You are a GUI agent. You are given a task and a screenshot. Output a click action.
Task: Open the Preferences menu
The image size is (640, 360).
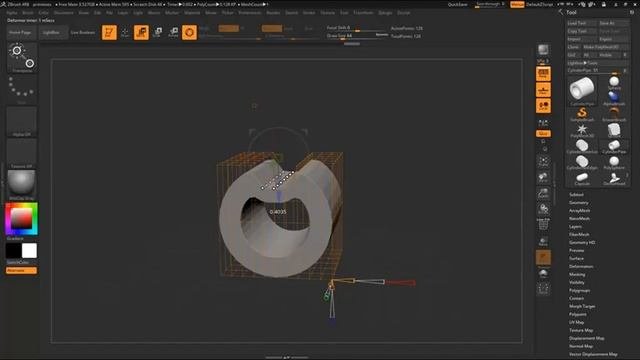250,13
